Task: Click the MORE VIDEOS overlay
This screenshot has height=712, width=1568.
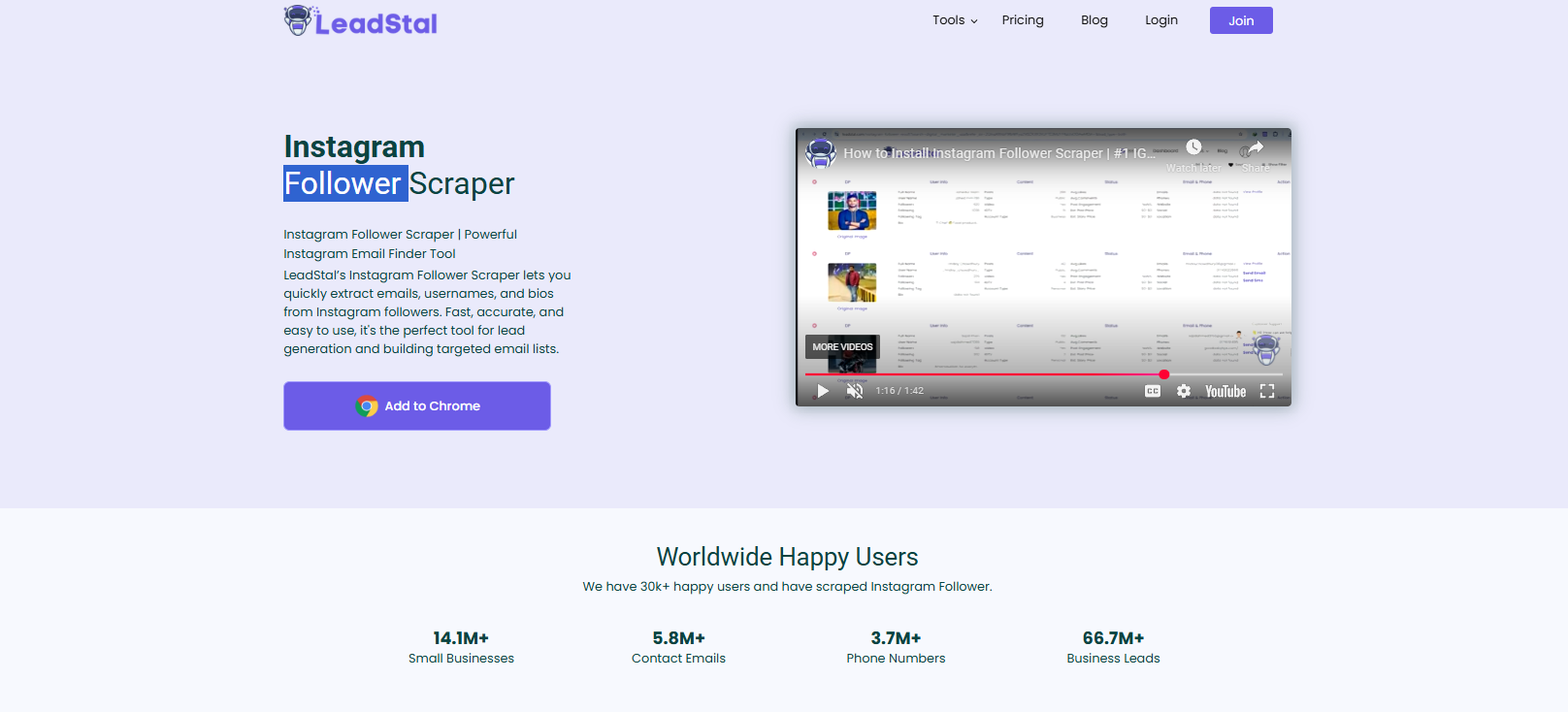Action: (x=842, y=346)
